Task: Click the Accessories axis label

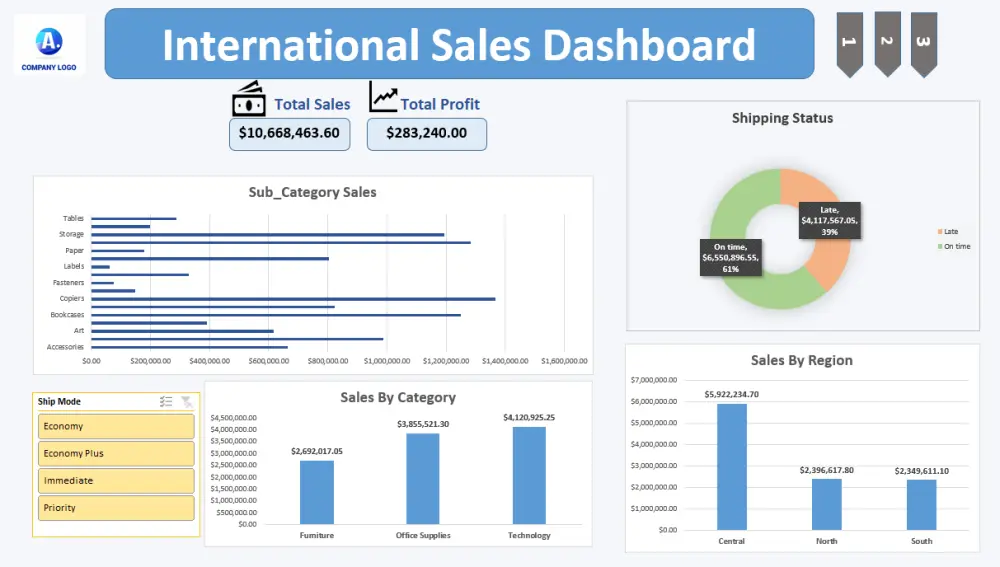Action: pos(65,347)
